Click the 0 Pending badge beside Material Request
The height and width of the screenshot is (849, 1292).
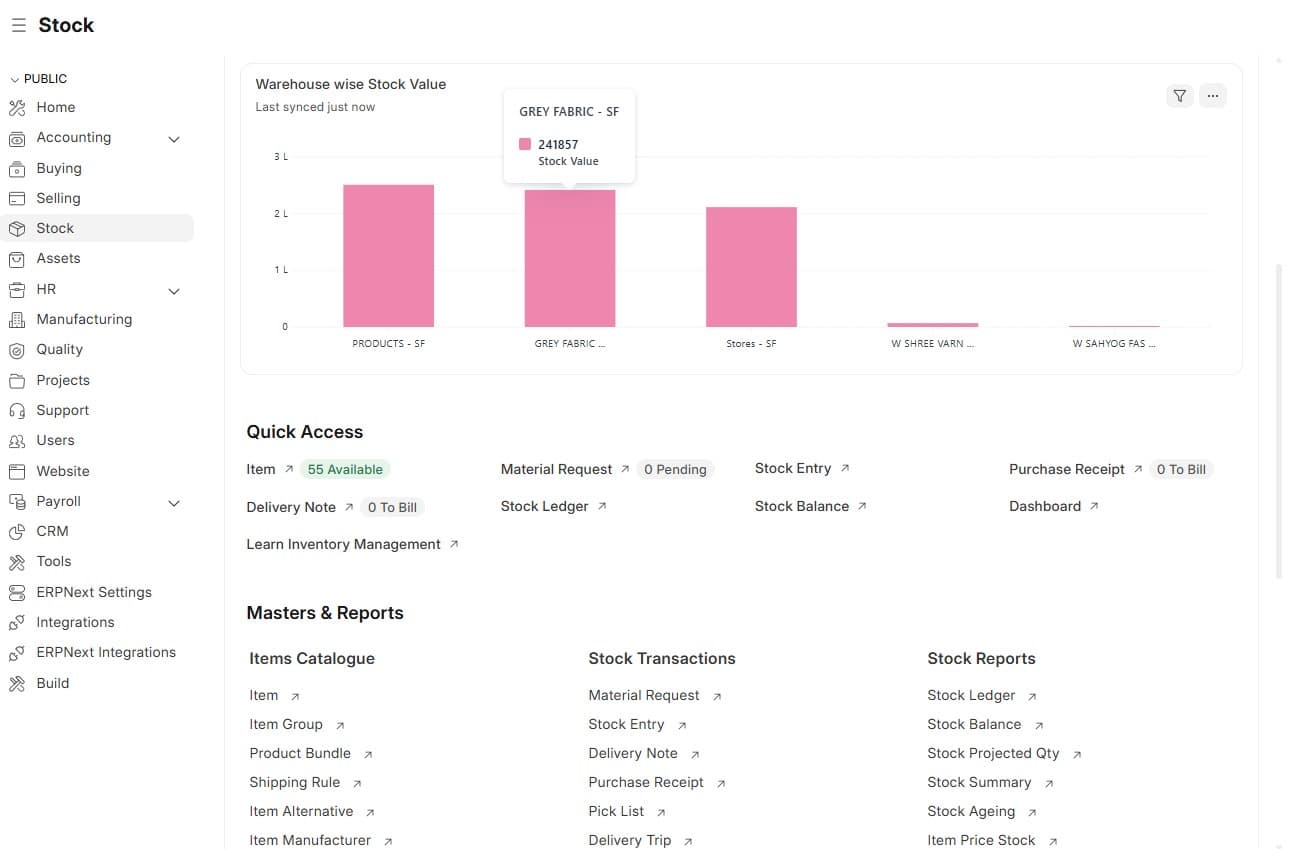click(675, 468)
